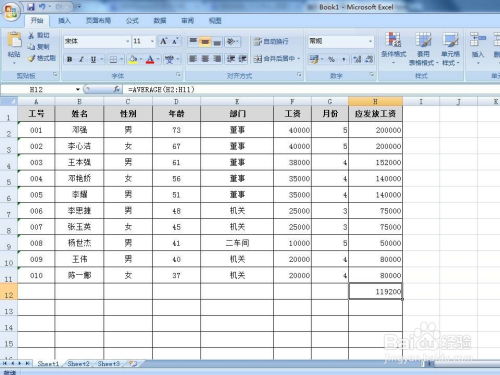The width and height of the screenshot is (500, 375).
Task: Open the font size dropdown
Action: pyautogui.click(x=152, y=41)
